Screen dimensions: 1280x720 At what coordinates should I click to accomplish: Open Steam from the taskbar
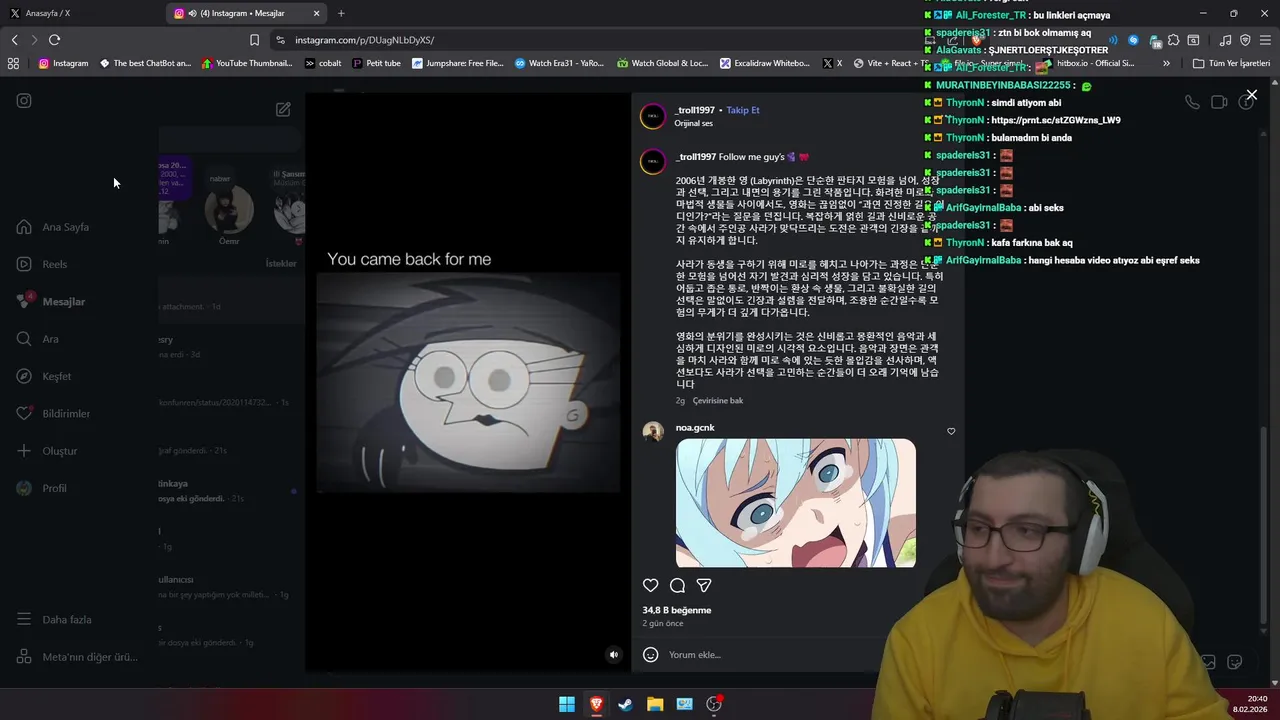click(625, 704)
